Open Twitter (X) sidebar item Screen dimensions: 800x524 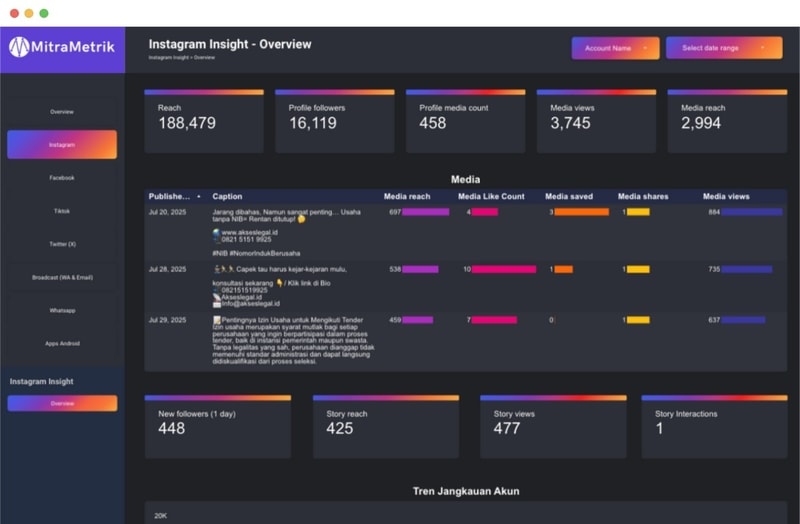click(x=62, y=244)
